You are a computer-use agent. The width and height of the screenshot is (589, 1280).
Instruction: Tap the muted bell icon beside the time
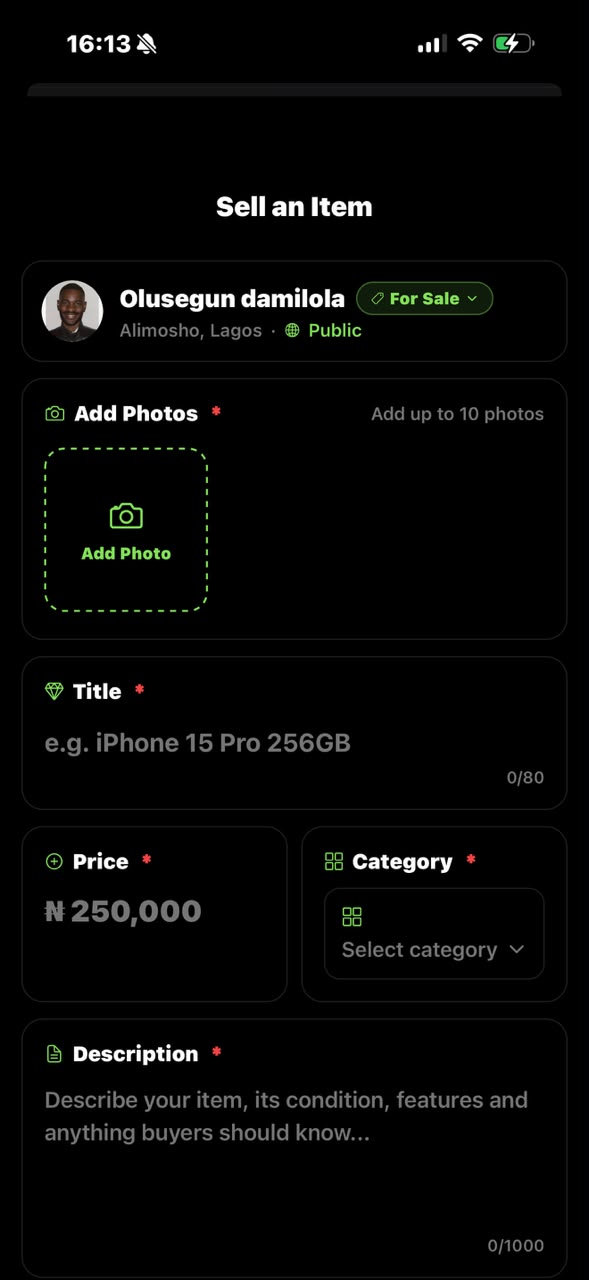click(x=147, y=44)
